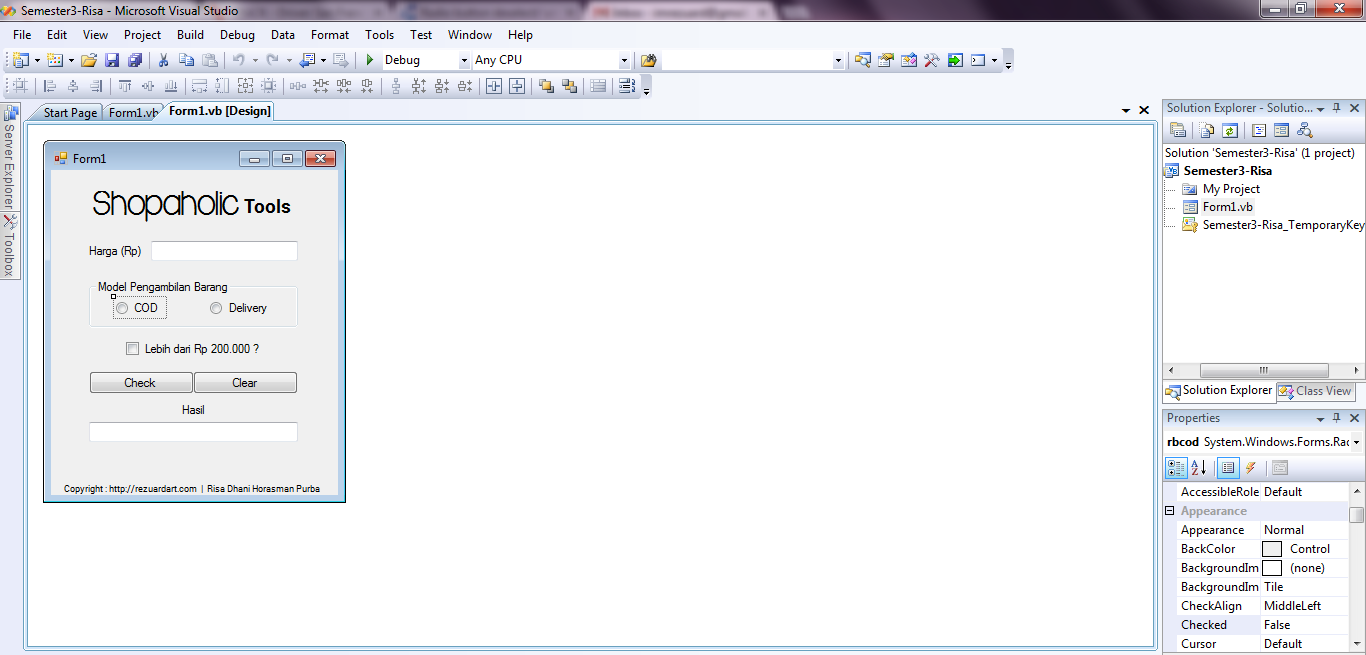Image resolution: width=1366 pixels, height=655 pixels.
Task: Click the Solution Explorer horizontal scrollbar
Action: (1265, 370)
